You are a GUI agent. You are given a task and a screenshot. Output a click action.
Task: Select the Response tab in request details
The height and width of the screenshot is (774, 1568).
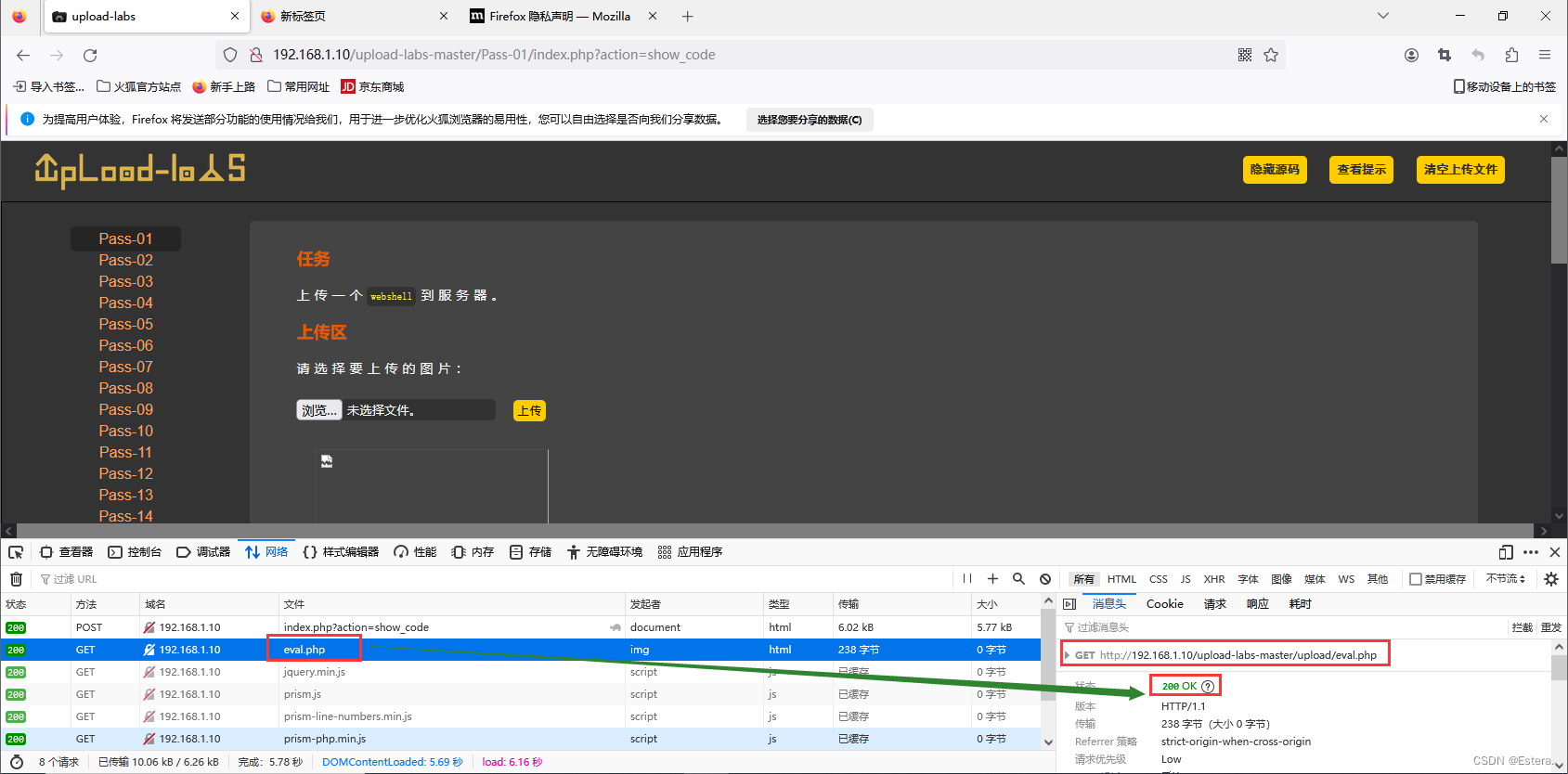pos(1257,604)
